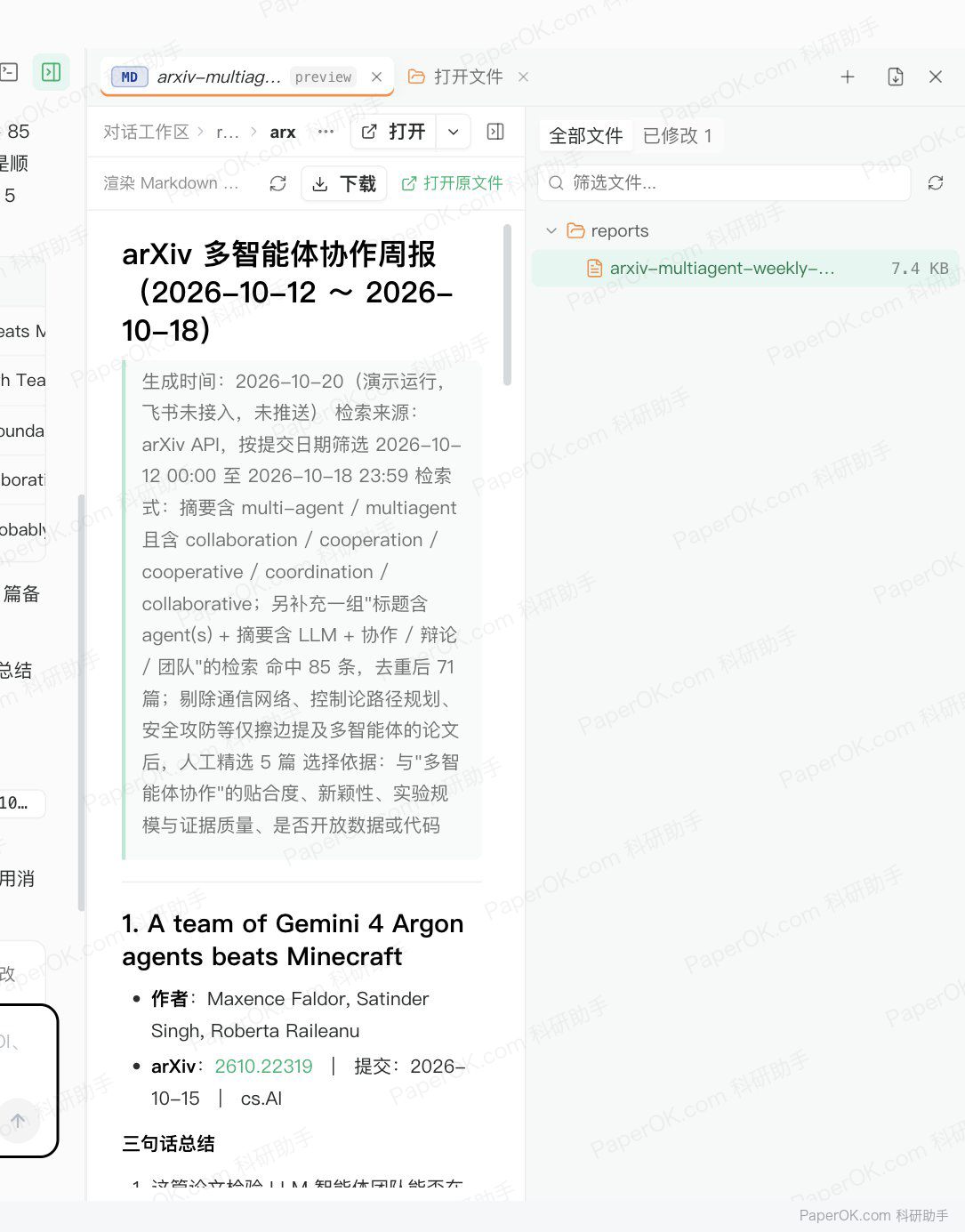Image resolution: width=965 pixels, height=1232 pixels.
Task: Click 对话工作区 breadcrumb
Action: (146, 132)
